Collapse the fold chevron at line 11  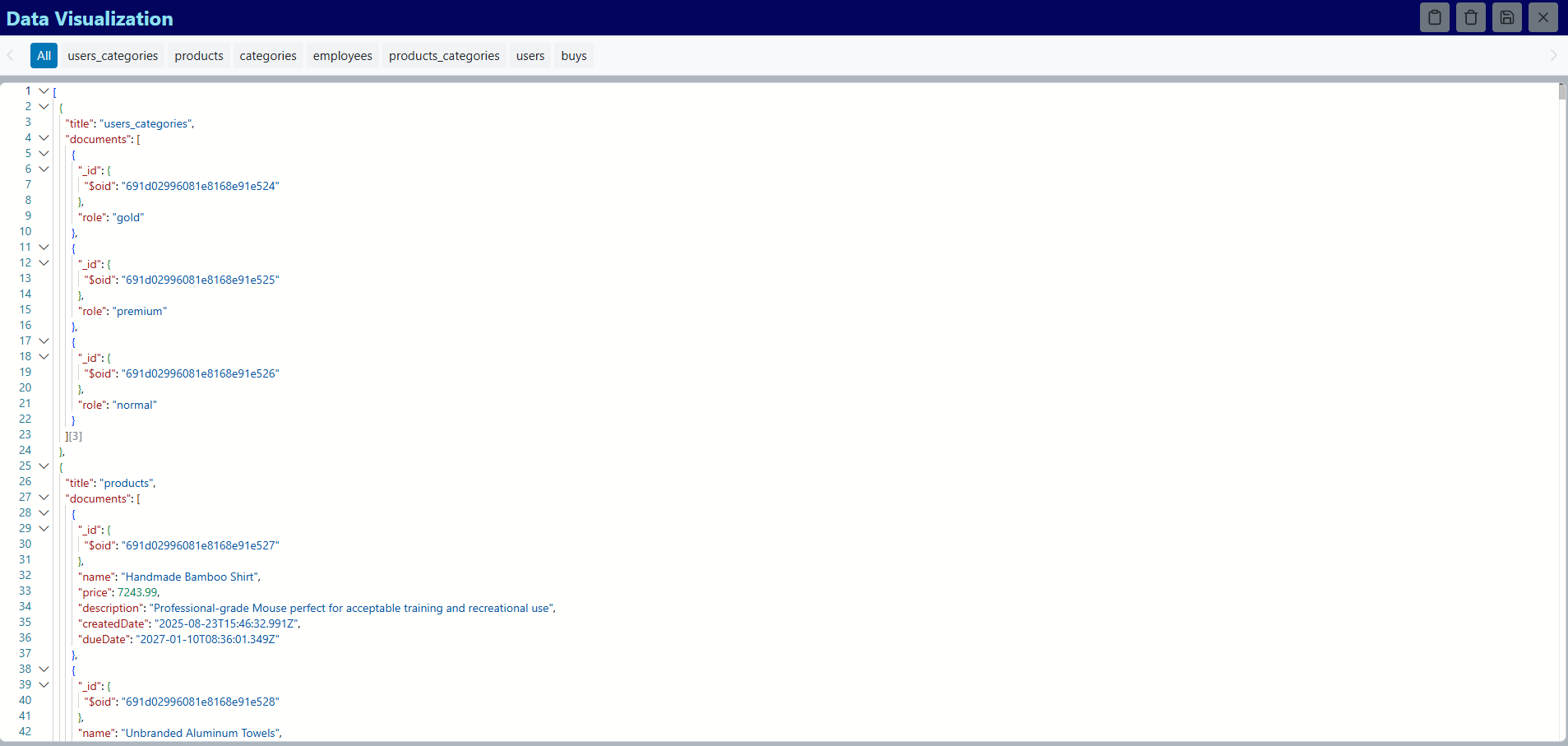click(x=44, y=248)
